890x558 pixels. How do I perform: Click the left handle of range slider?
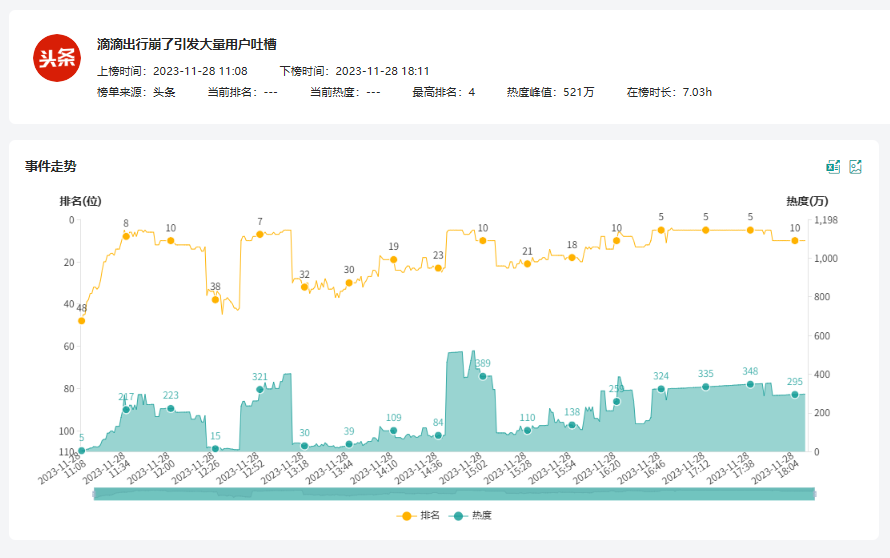point(94,494)
